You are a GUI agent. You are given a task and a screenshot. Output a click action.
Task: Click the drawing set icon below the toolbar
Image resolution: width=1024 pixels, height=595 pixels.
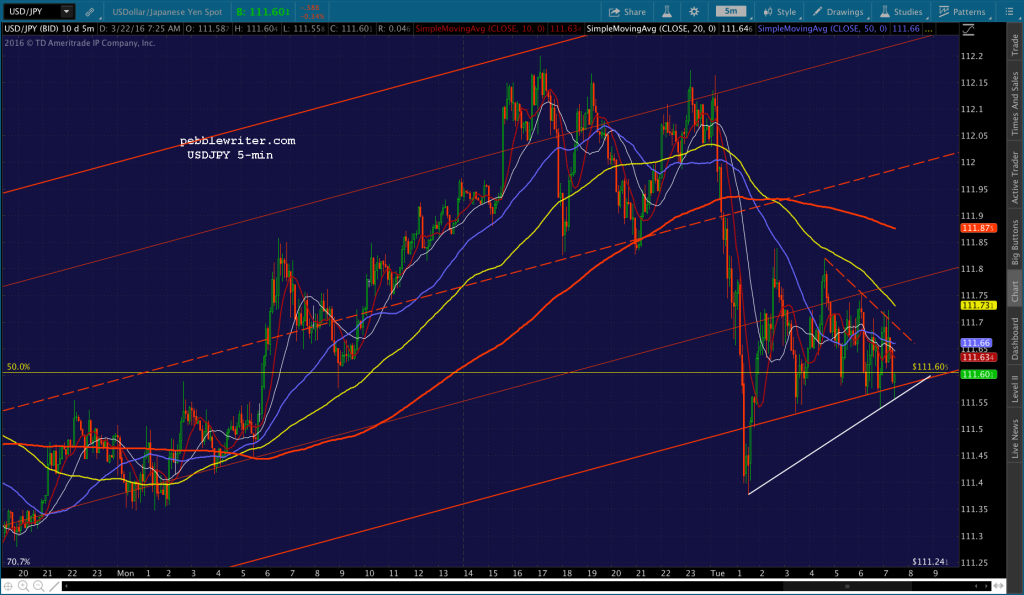(969, 29)
